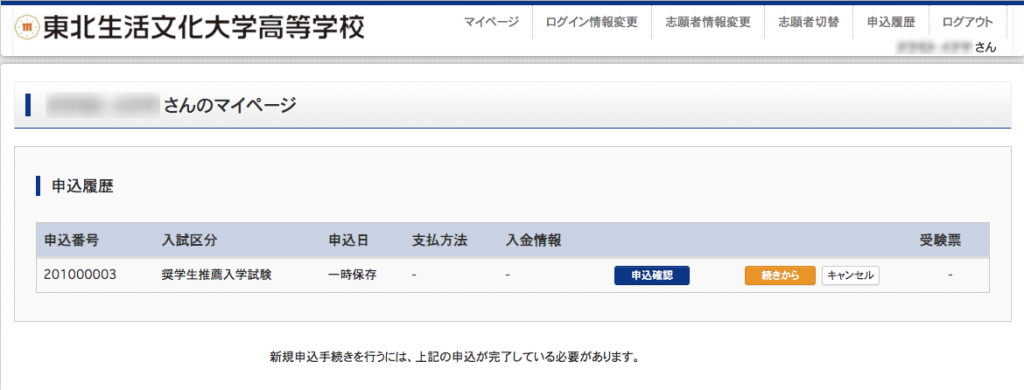Image resolution: width=1024 pixels, height=390 pixels.
Task: Click the 入試区分 column header
Action: click(189, 240)
